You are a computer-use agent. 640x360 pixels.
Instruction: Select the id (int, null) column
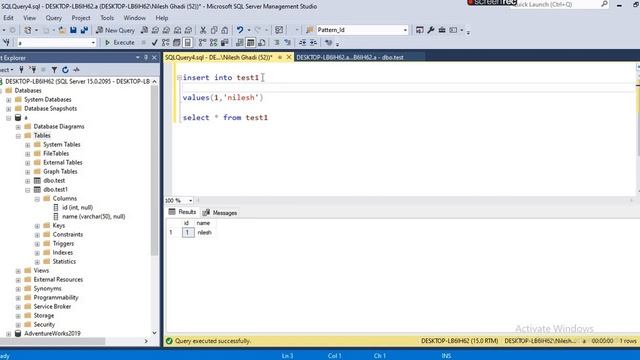77,208
